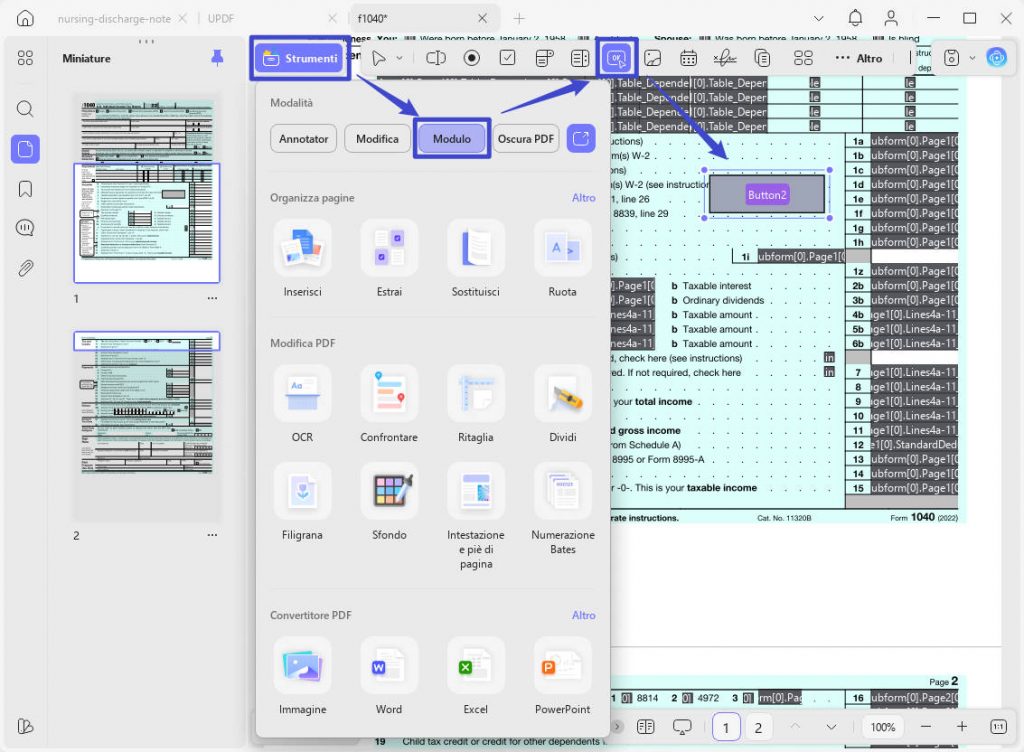
Task: Zoom in with plus button
Action: (x=962, y=727)
